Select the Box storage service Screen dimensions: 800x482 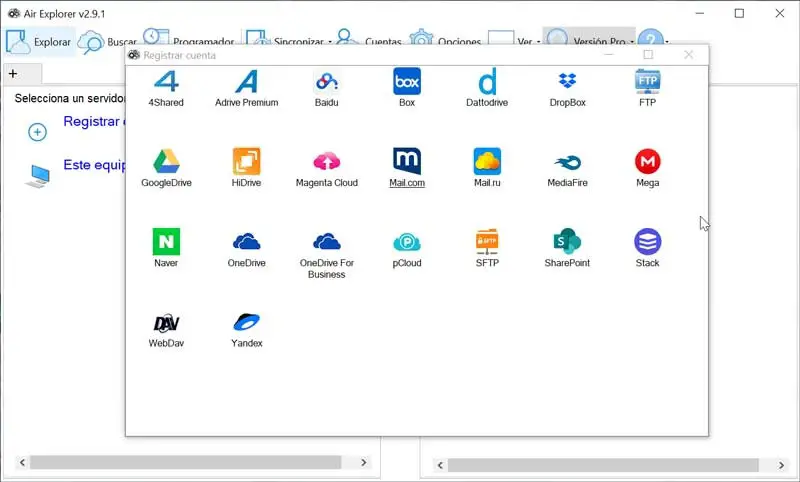pos(407,88)
